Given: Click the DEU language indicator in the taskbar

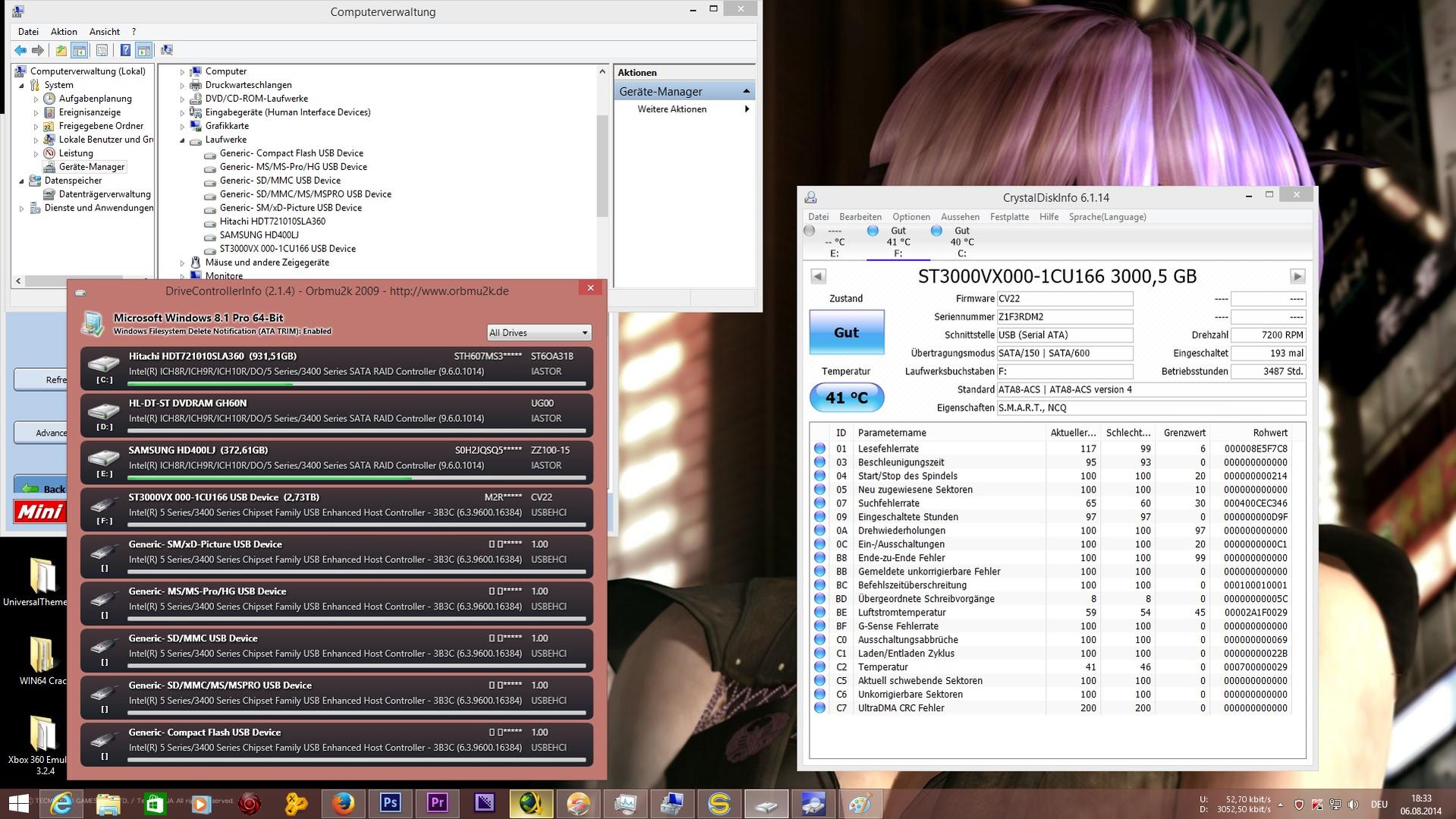Looking at the screenshot, I should (x=1379, y=805).
